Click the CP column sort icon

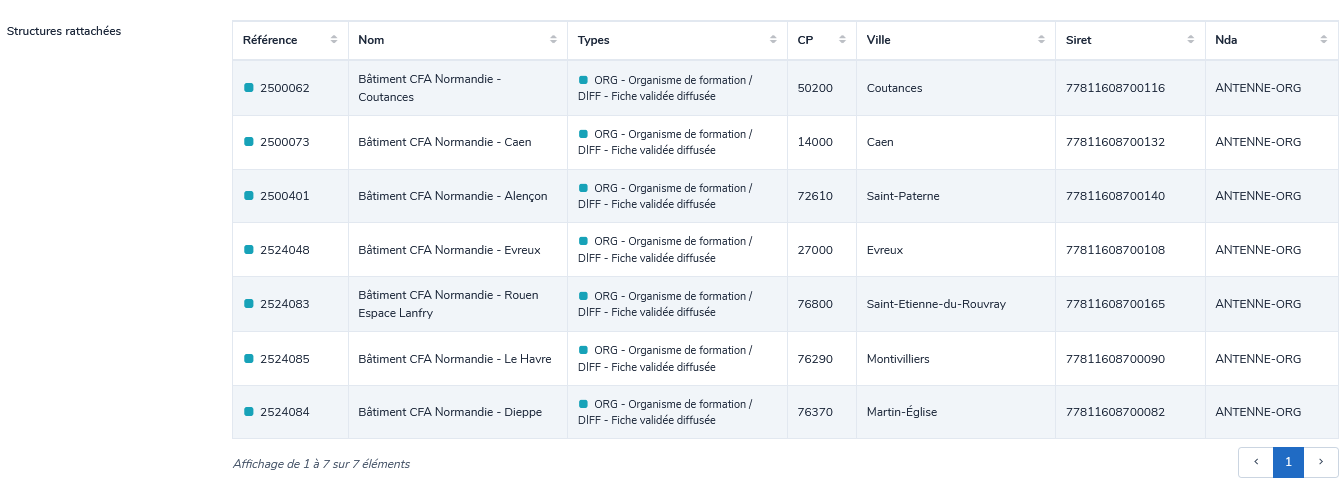pos(842,40)
